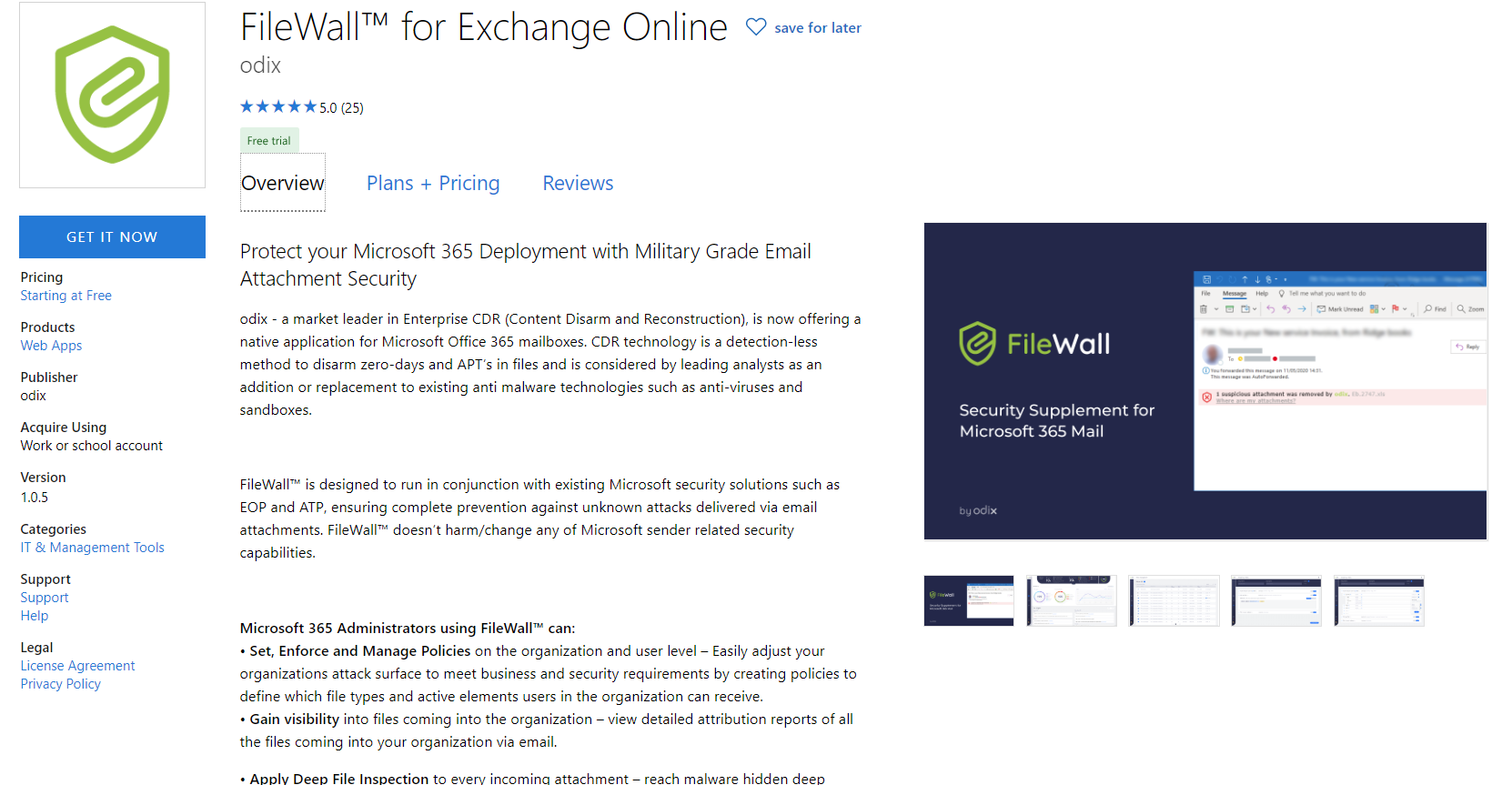The width and height of the screenshot is (1512, 785).
Task: Select the third table view thumbnail
Action: pyautogui.click(x=1174, y=600)
